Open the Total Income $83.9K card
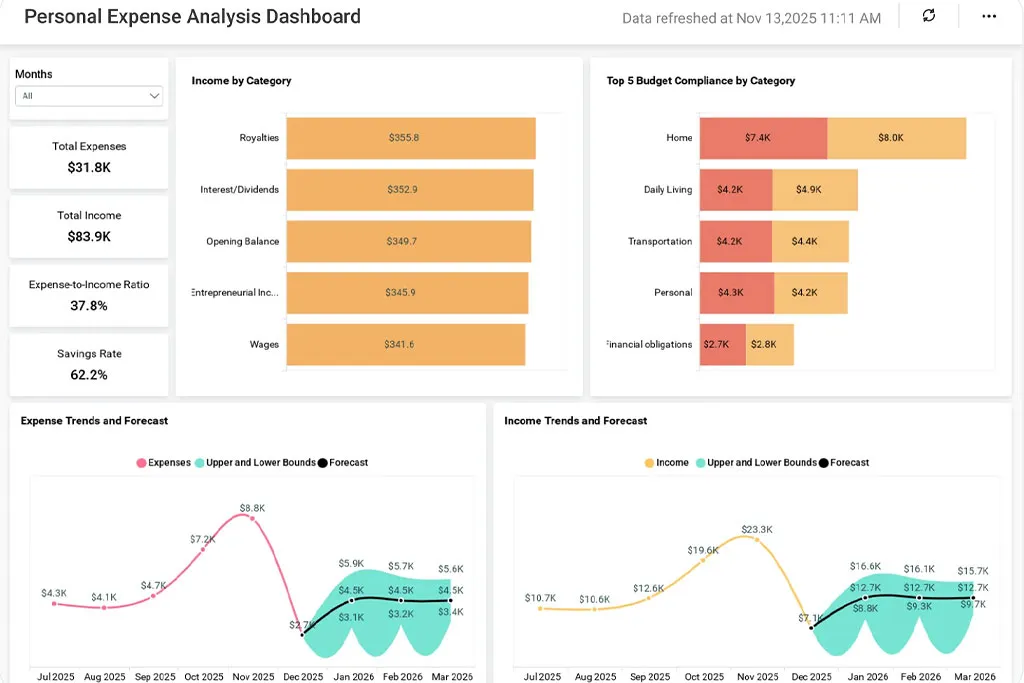Screen dimensions: 1024x683 89,227
